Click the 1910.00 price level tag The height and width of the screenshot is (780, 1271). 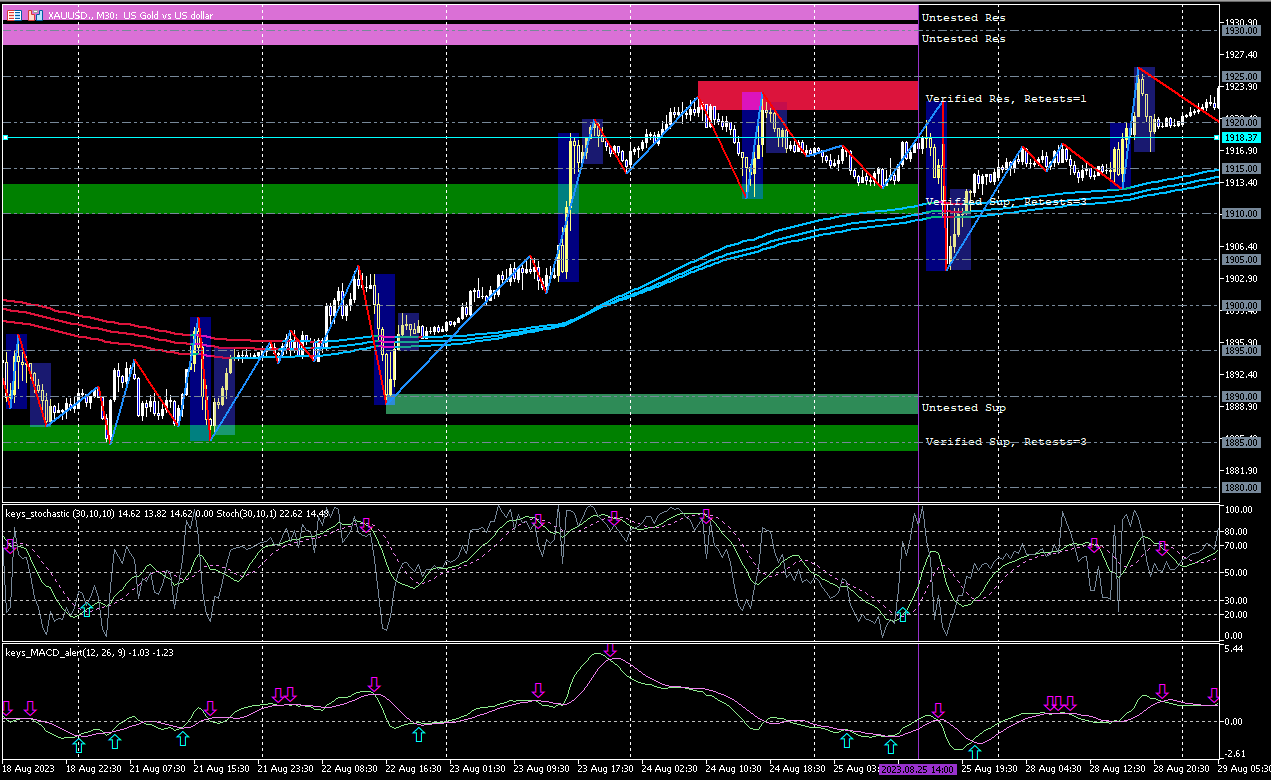click(1240, 214)
